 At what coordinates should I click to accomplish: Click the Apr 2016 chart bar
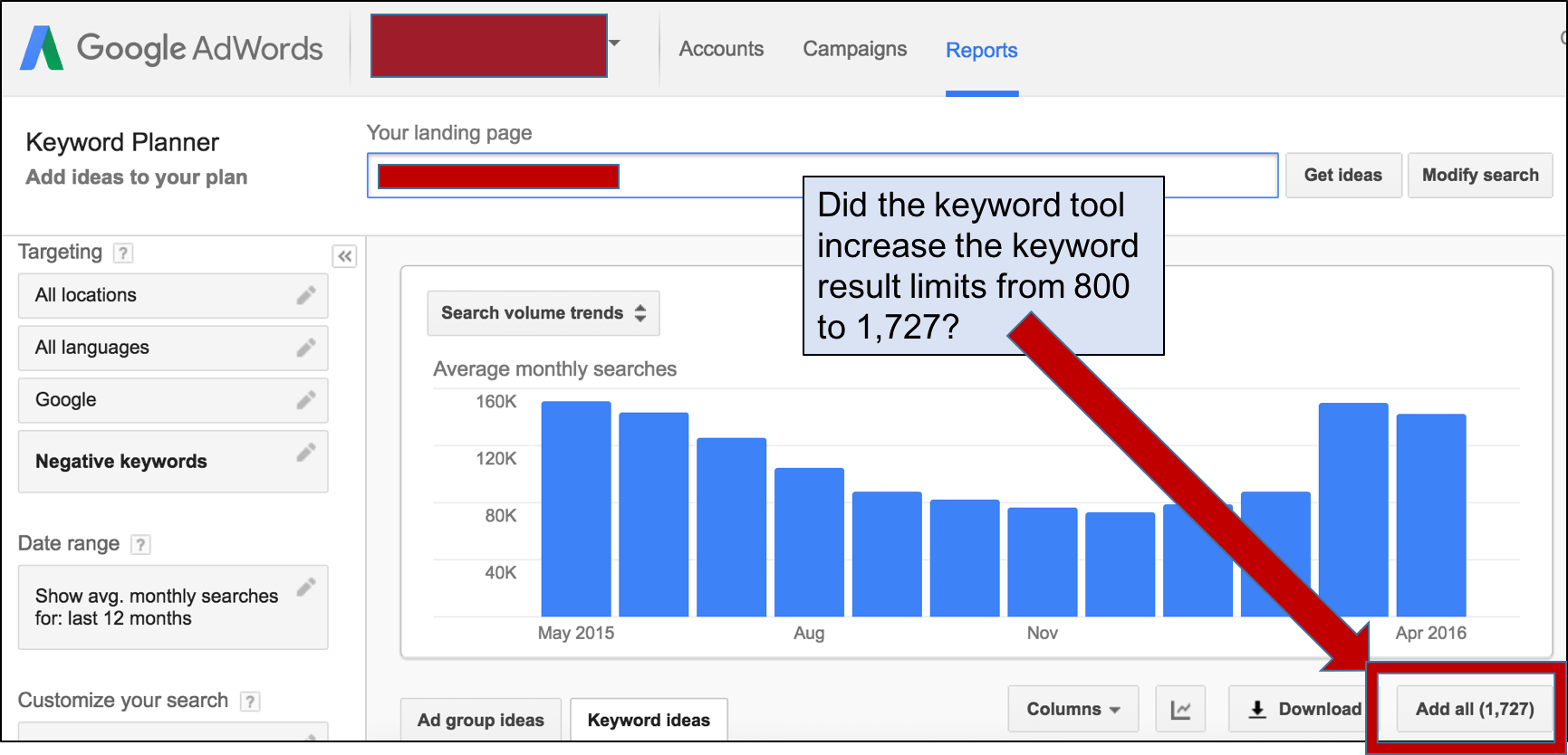tap(1431, 515)
